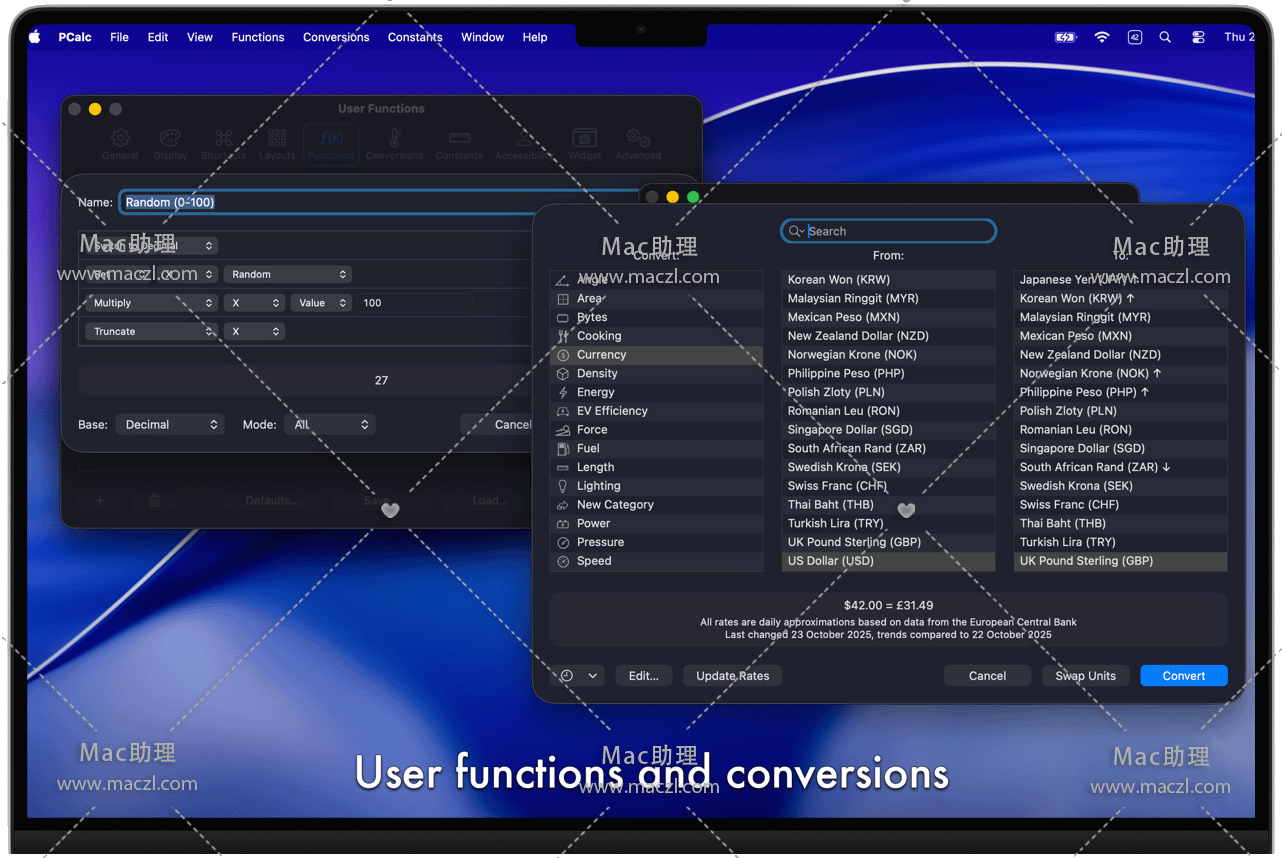Image resolution: width=1282 pixels, height=858 pixels.
Task: Open the Base Decimal dropdown
Action: pos(170,425)
